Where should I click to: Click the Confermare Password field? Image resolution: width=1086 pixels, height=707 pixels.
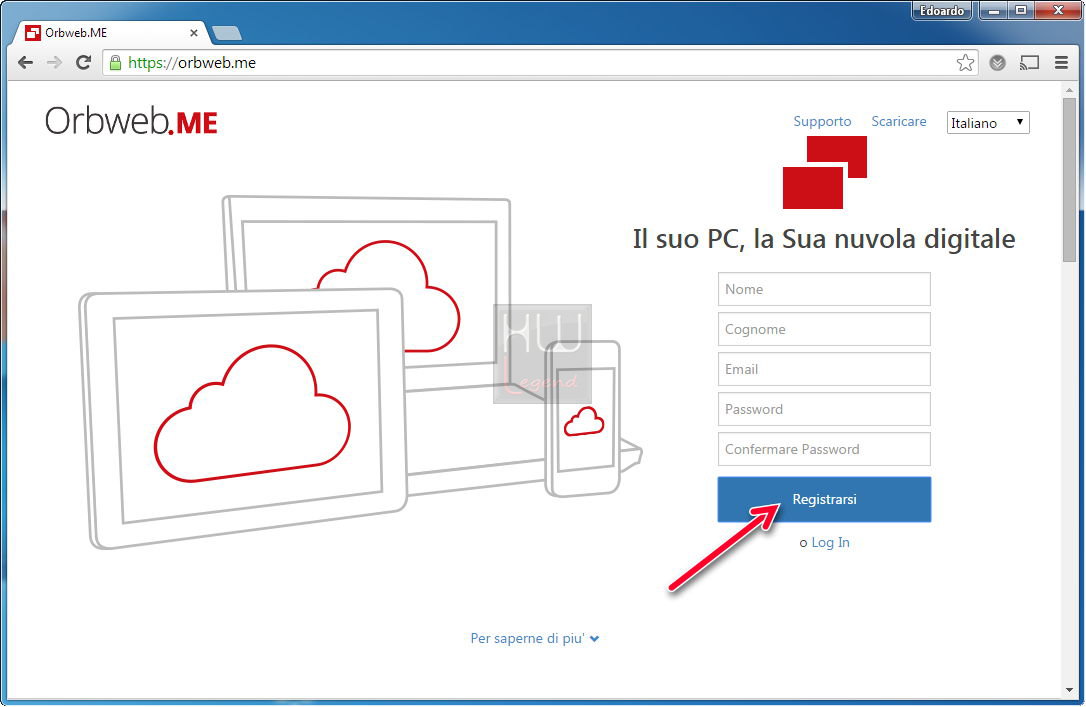coord(824,449)
